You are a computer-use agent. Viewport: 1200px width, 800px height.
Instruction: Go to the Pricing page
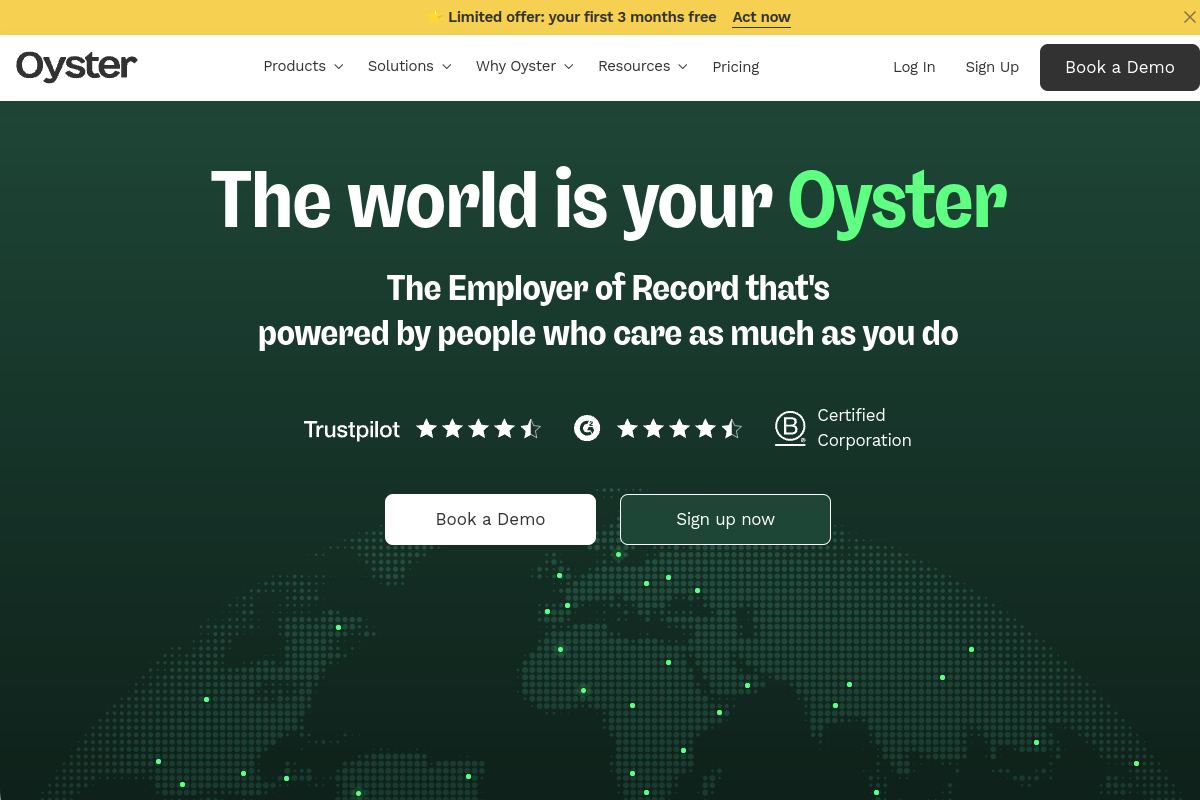coord(736,67)
